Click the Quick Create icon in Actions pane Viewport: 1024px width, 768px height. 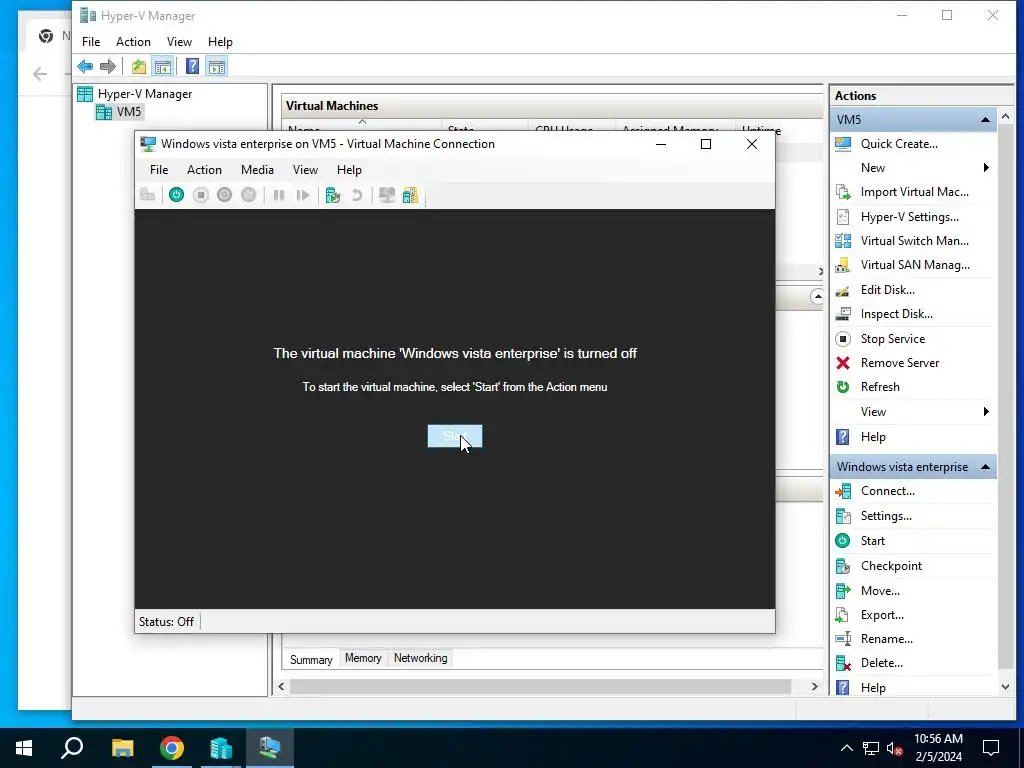coord(843,144)
